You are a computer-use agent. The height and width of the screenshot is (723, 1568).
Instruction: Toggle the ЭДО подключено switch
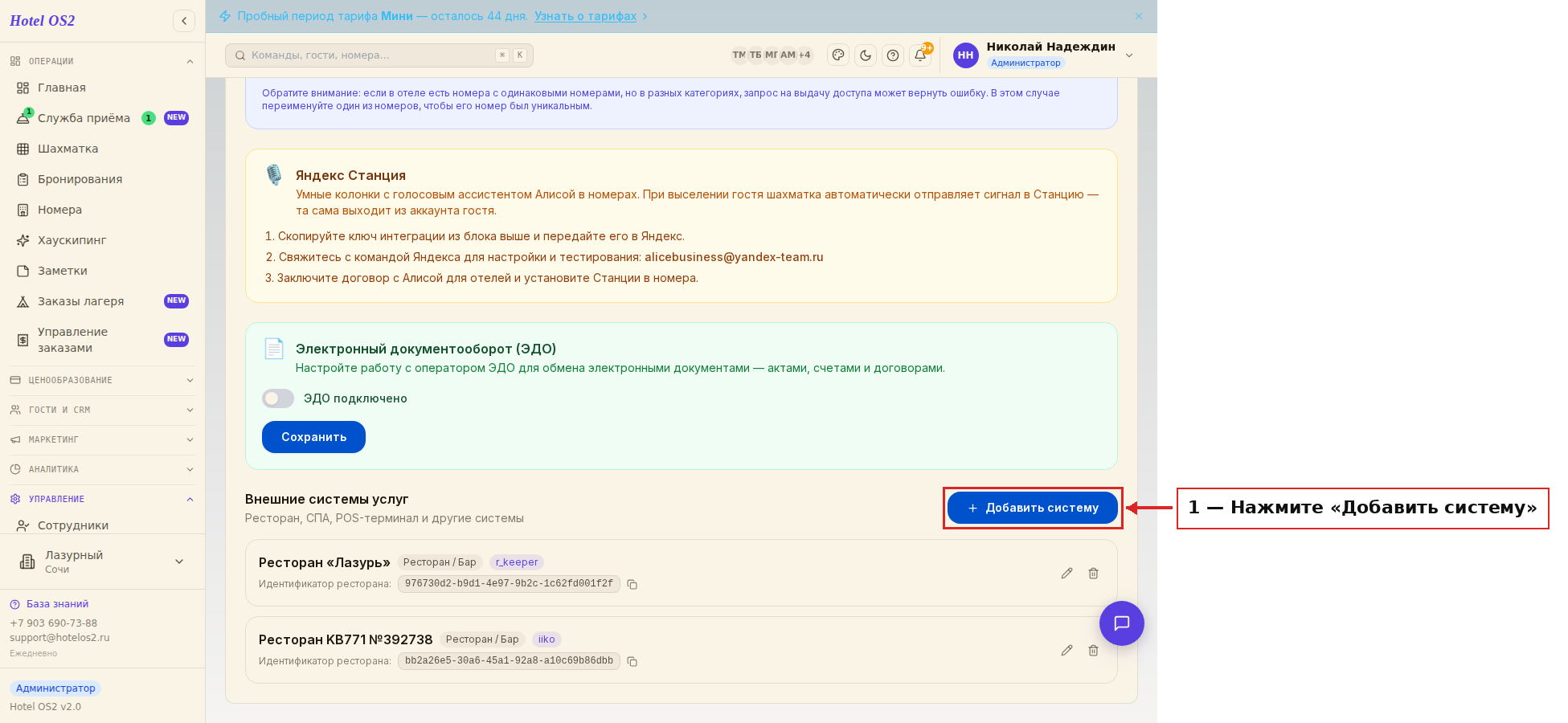coord(278,398)
